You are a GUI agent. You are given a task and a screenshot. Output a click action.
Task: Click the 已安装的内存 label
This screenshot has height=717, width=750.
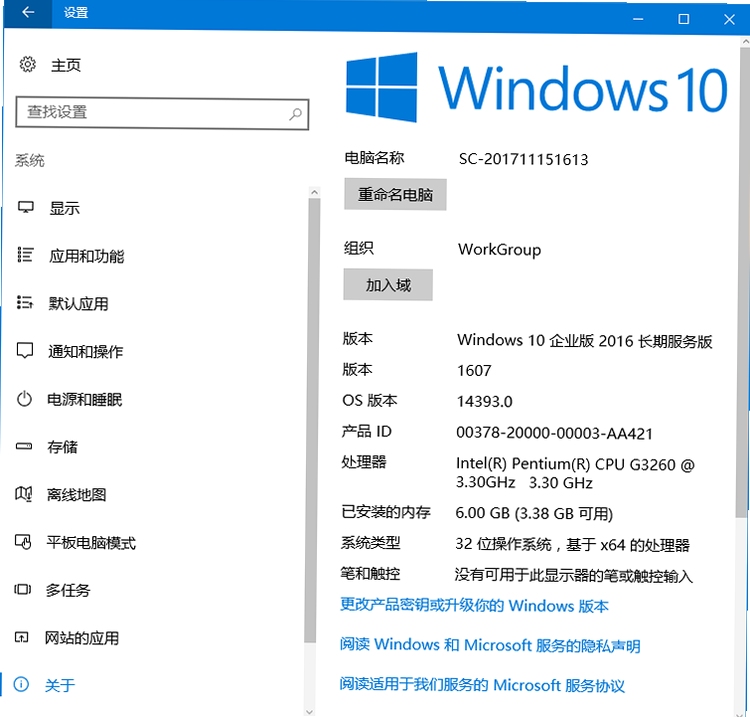(386, 512)
